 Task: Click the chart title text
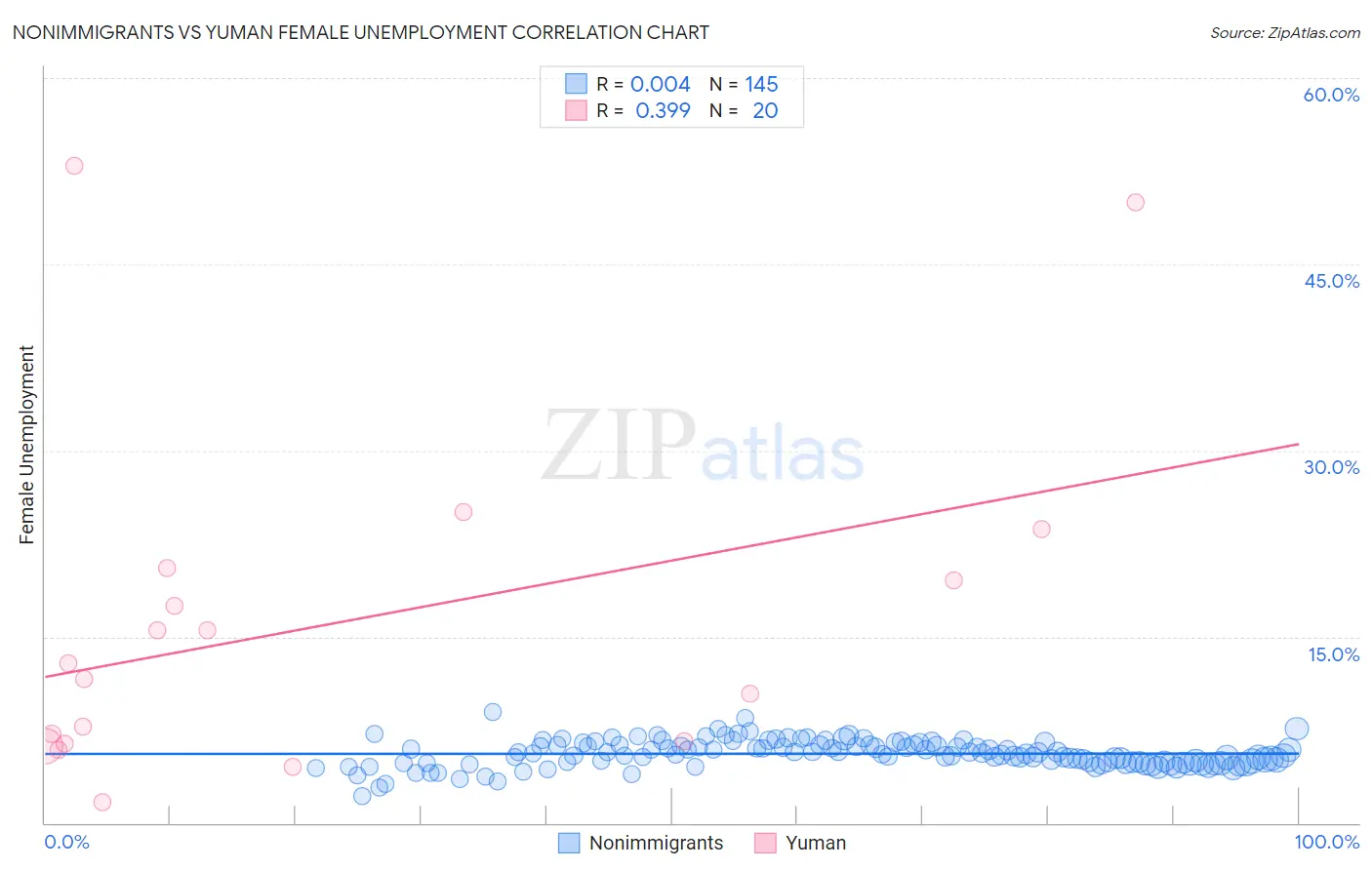click(x=360, y=32)
